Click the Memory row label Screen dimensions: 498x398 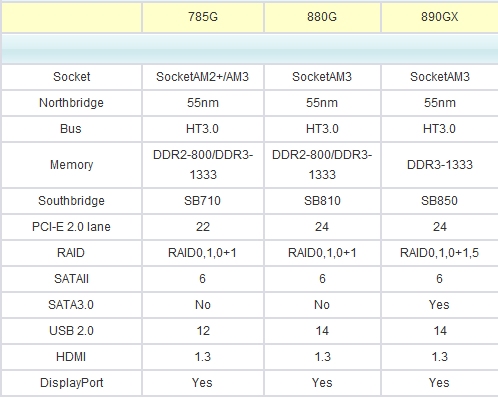click(72, 165)
